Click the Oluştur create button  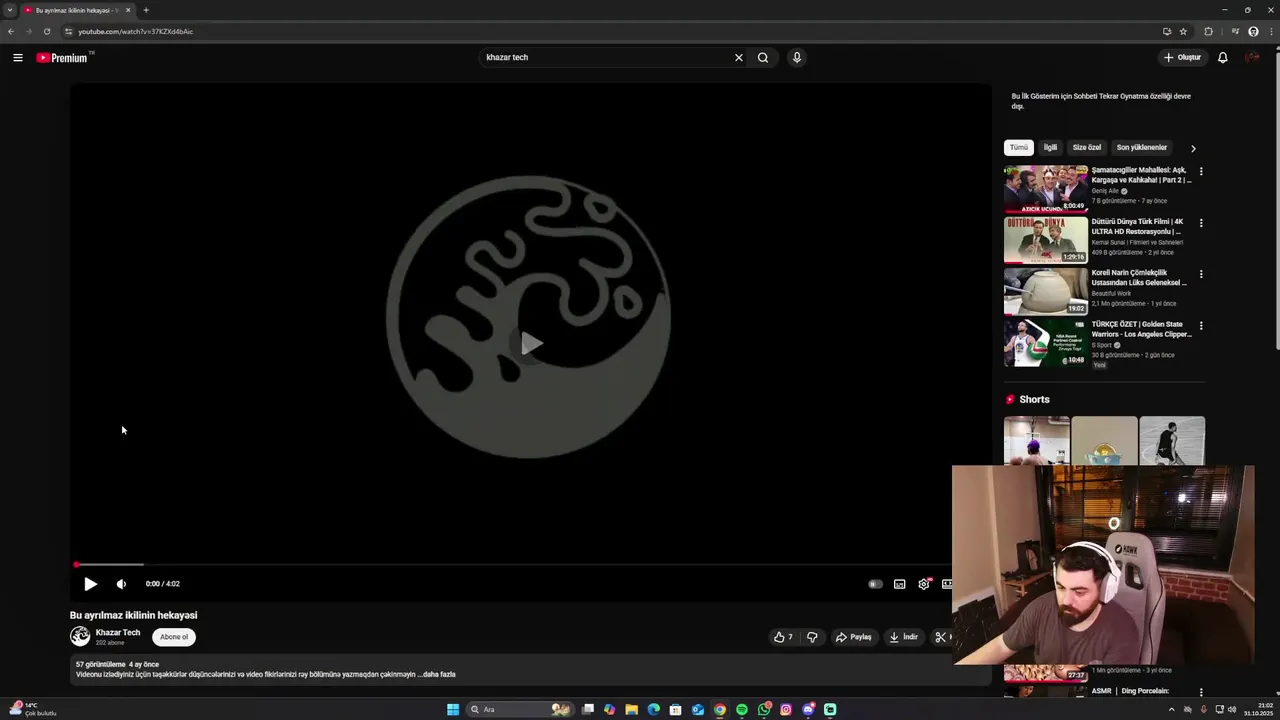(1182, 57)
